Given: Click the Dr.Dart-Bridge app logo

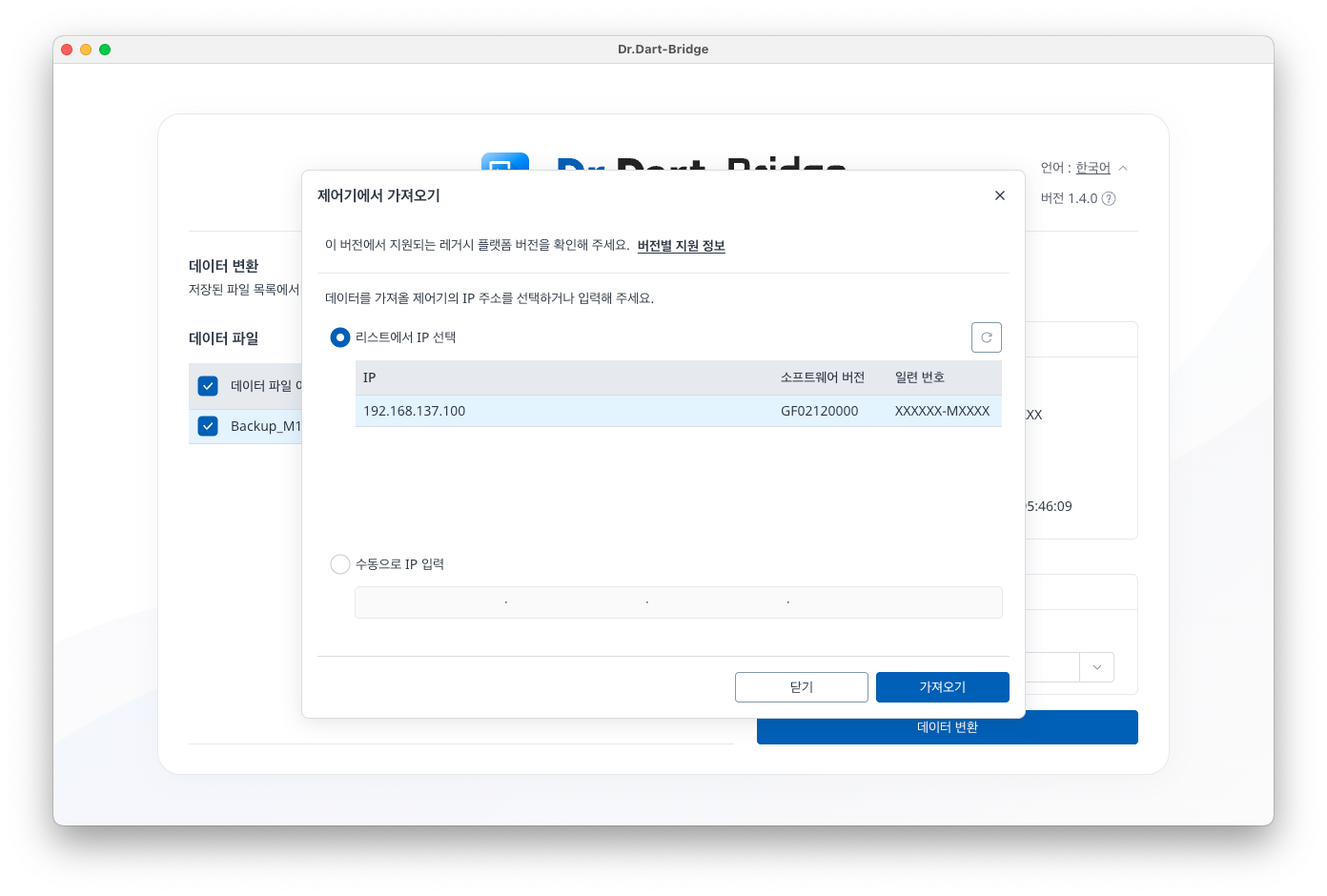Looking at the screenshot, I should [504, 162].
